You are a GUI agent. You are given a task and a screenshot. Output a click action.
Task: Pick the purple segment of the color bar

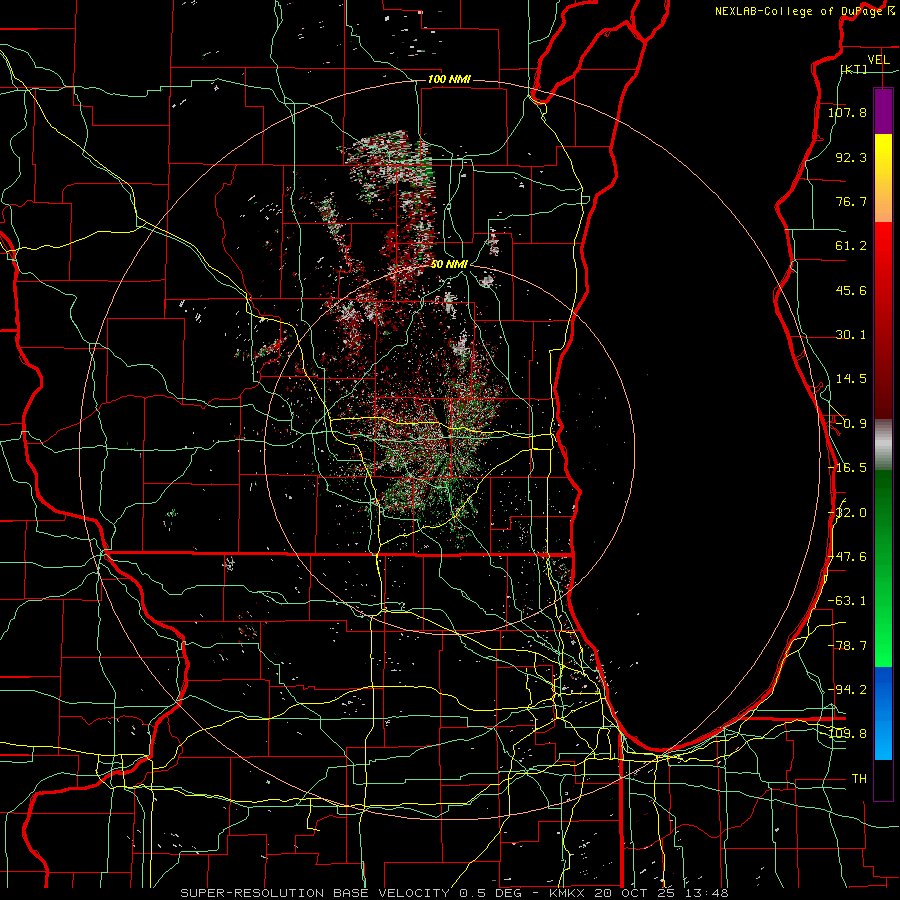(883, 111)
